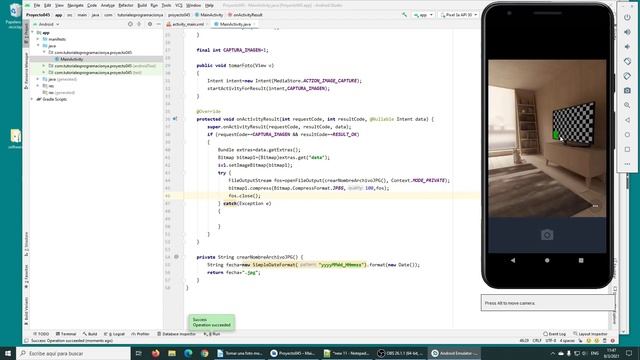Screen dimensions: 640x360
Task: Open the app run configuration dropdown
Action: pos(423,15)
